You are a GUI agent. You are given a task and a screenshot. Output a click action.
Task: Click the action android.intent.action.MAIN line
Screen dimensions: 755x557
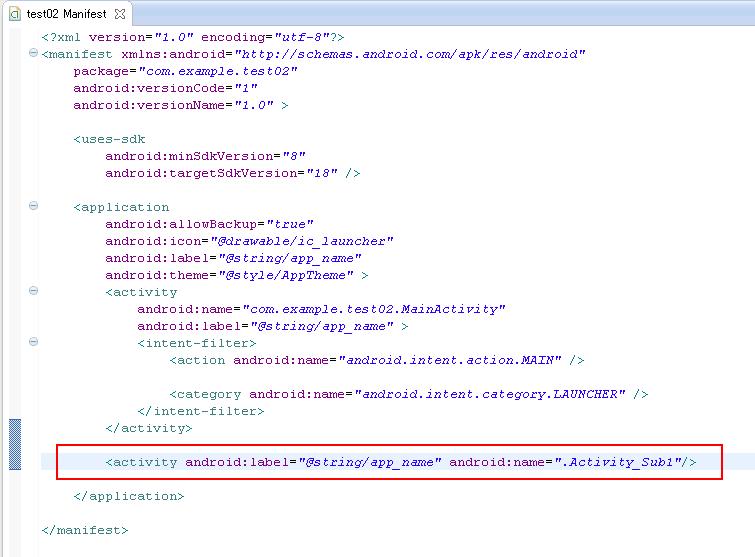(377, 360)
